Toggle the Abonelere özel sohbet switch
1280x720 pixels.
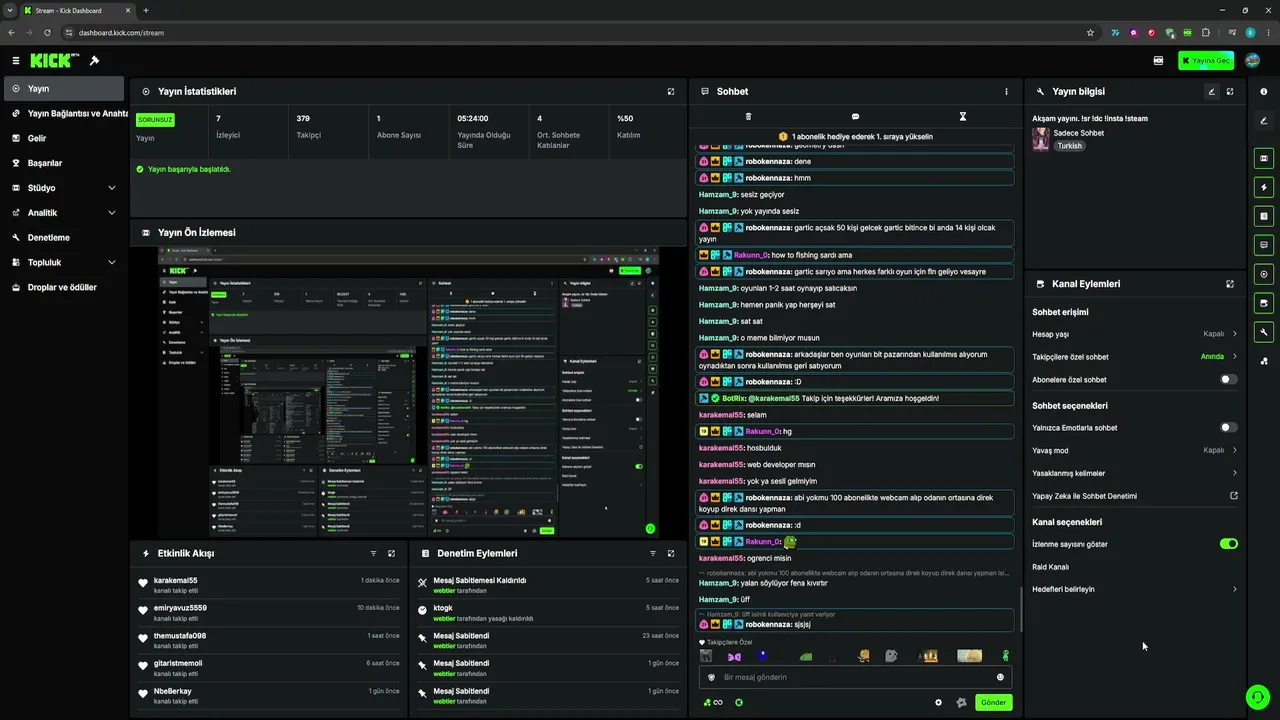[1229, 380]
